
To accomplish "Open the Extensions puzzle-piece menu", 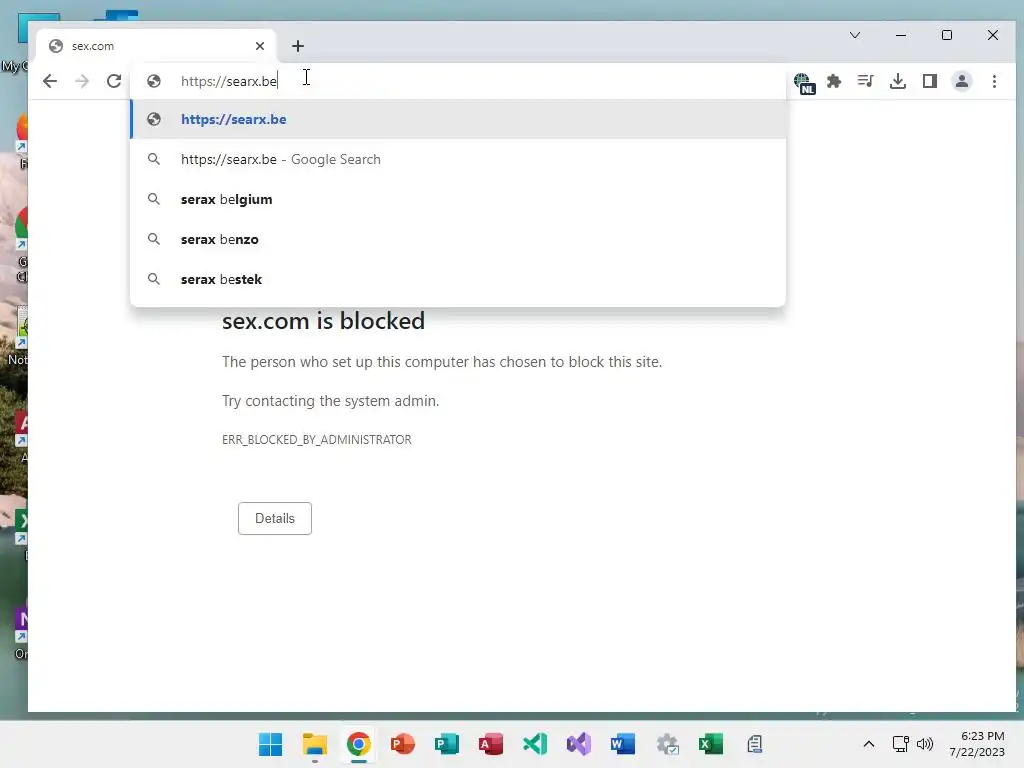I will 834,81.
